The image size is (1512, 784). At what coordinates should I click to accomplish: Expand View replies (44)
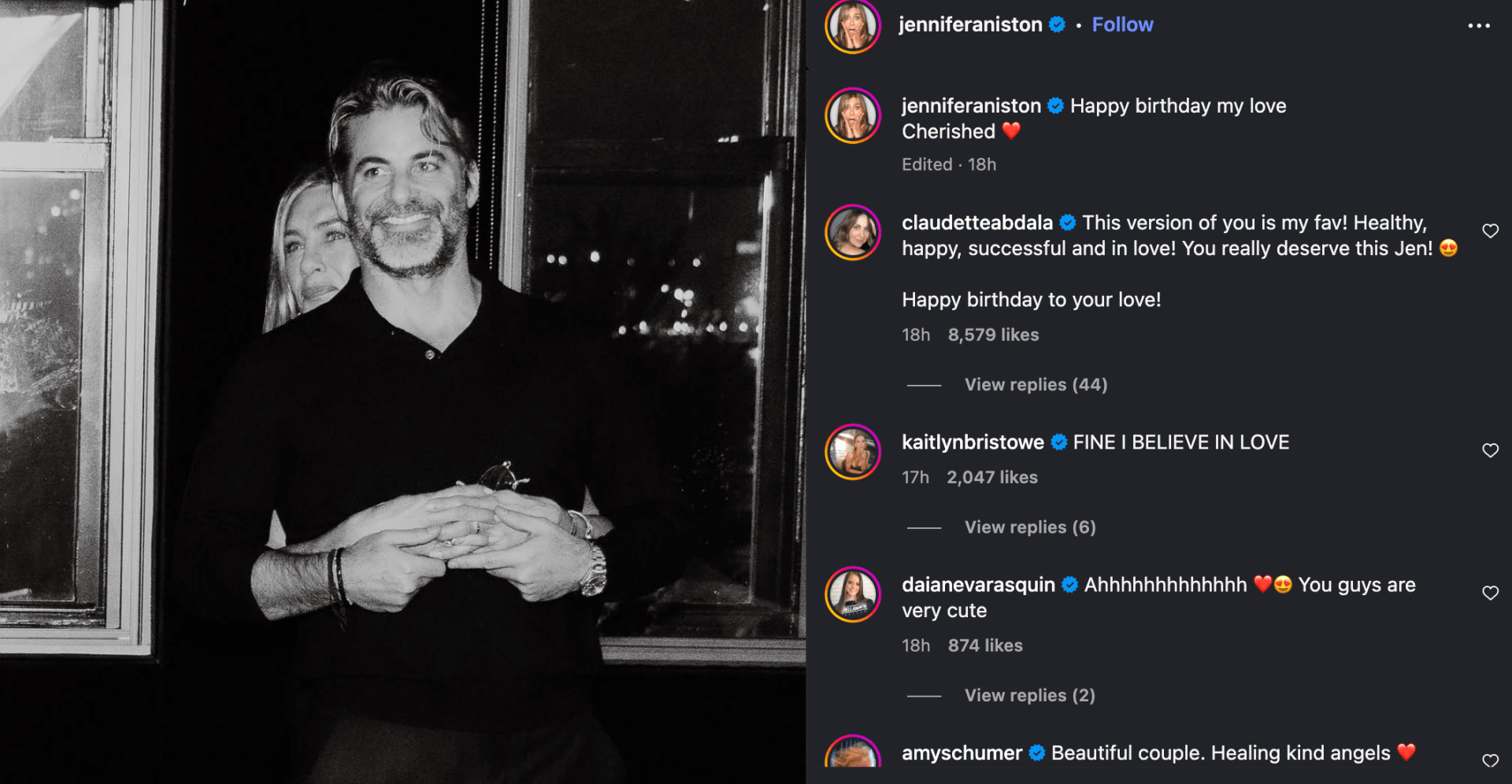click(x=1036, y=385)
